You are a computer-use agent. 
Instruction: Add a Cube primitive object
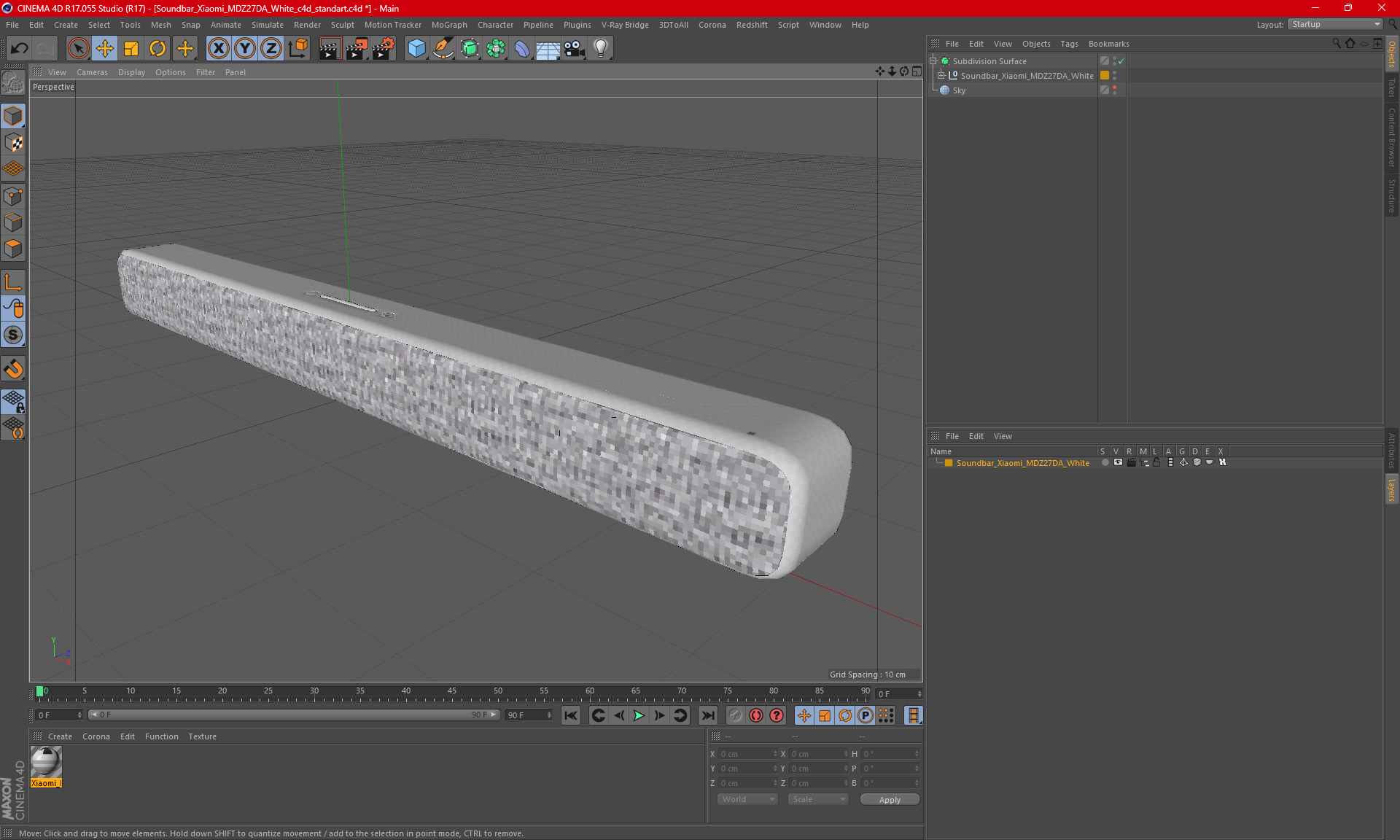click(x=416, y=48)
